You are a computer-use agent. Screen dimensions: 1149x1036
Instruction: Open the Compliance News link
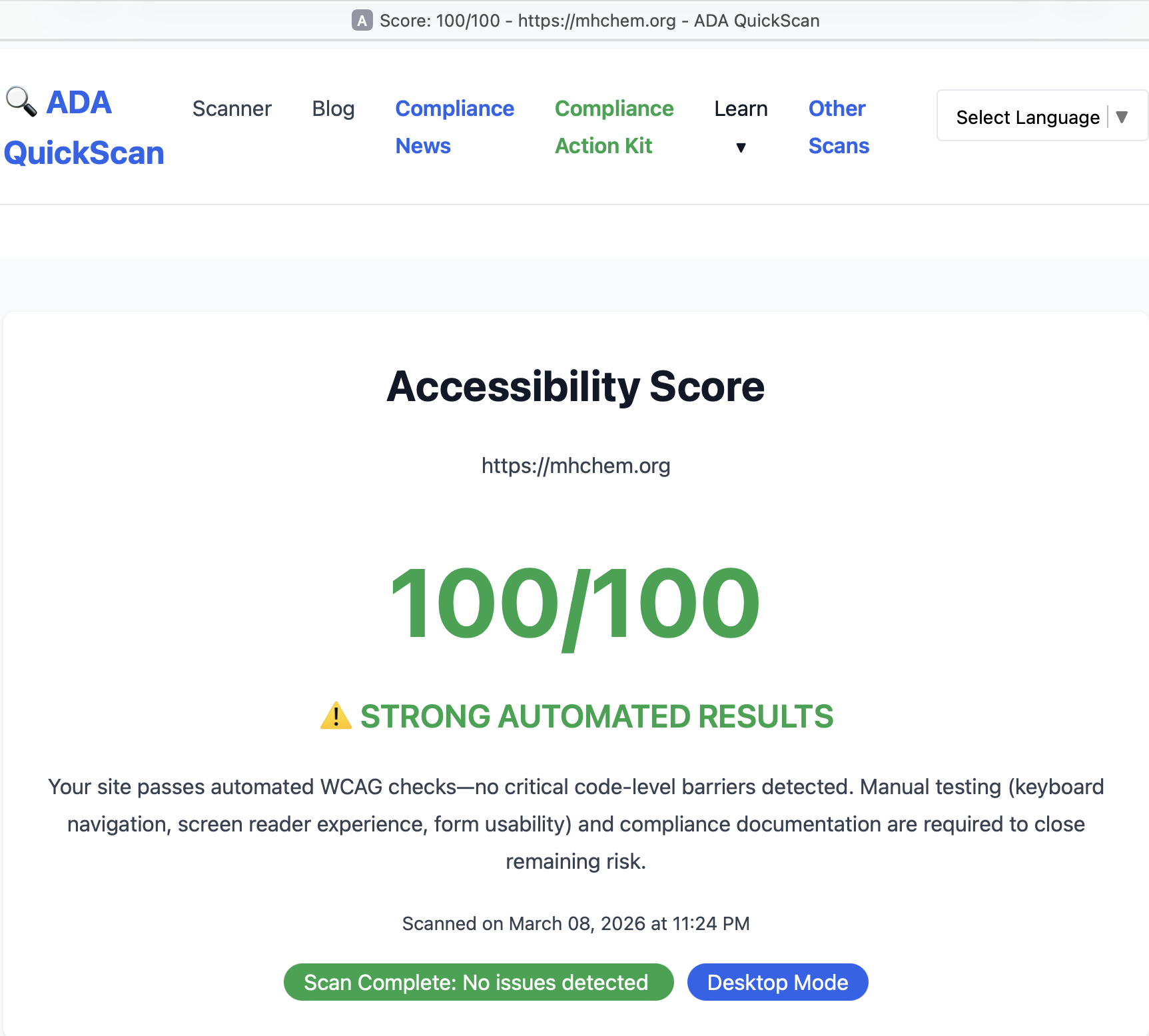454,127
